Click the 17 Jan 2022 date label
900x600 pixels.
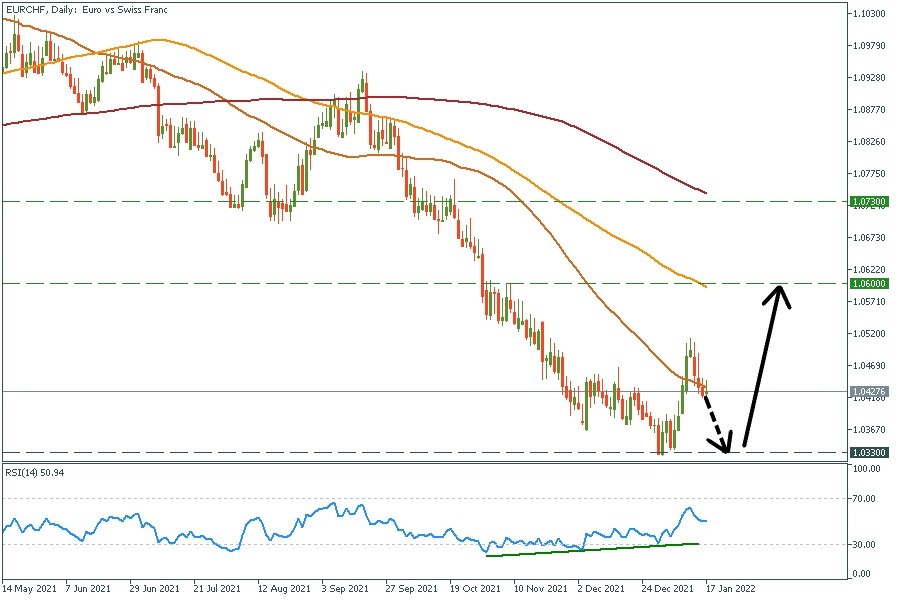pos(730,588)
